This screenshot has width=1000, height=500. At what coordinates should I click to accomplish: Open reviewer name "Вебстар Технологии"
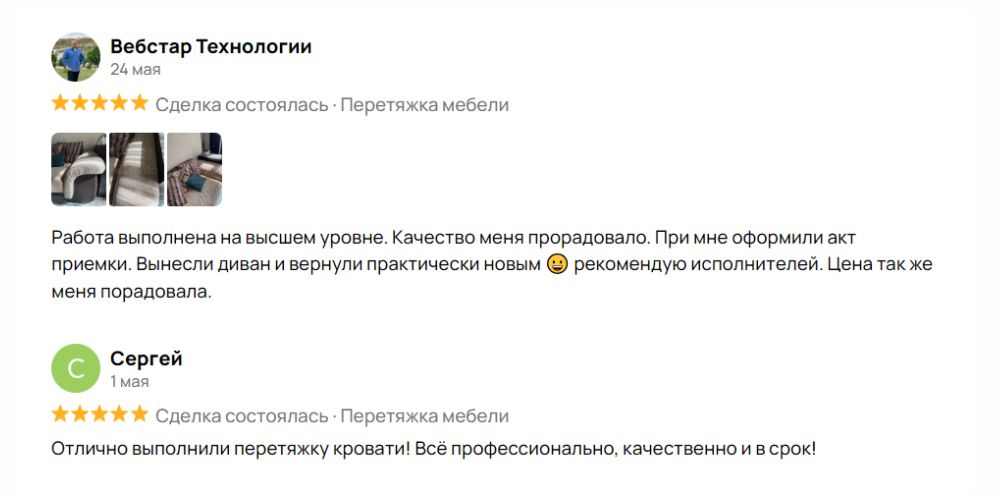[210, 47]
